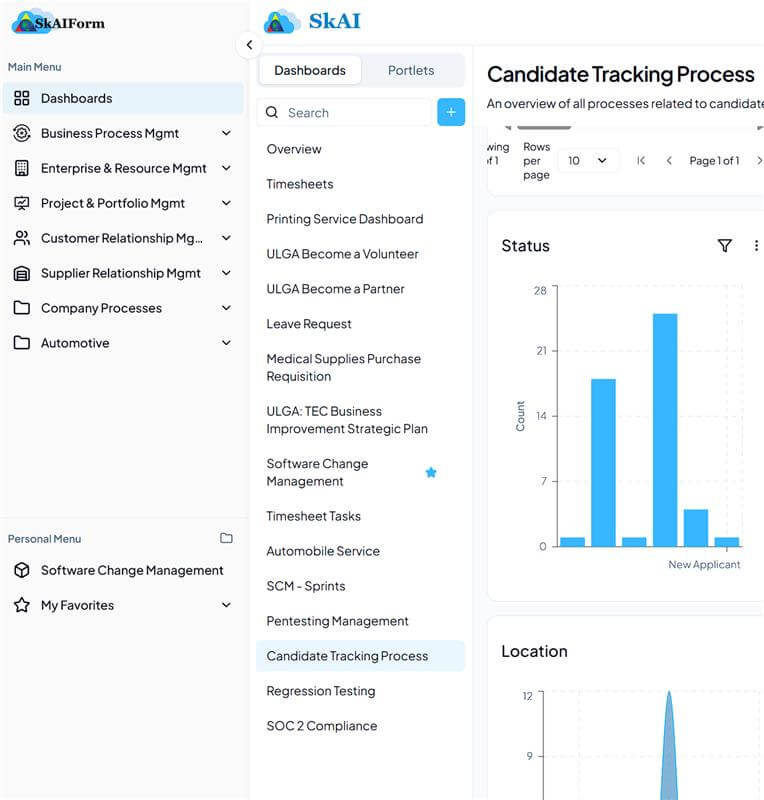Switch to the Portlets tab
764x800 pixels.
pyautogui.click(x=411, y=70)
